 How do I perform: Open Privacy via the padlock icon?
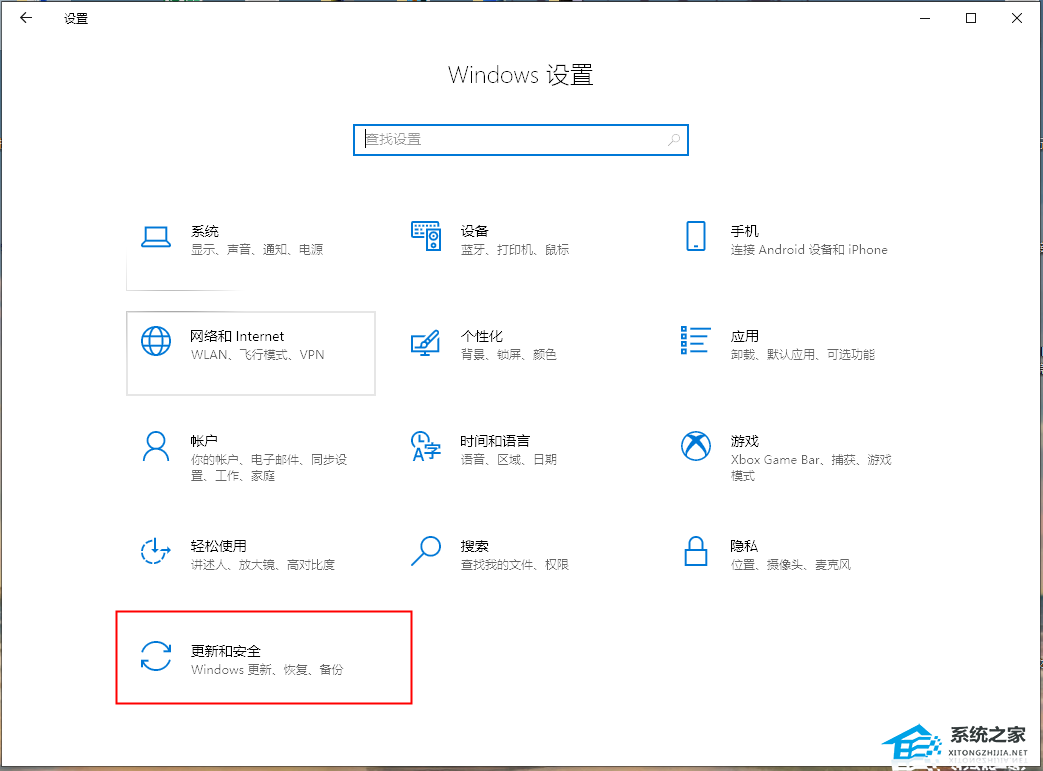pyautogui.click(x=695, y=551)
